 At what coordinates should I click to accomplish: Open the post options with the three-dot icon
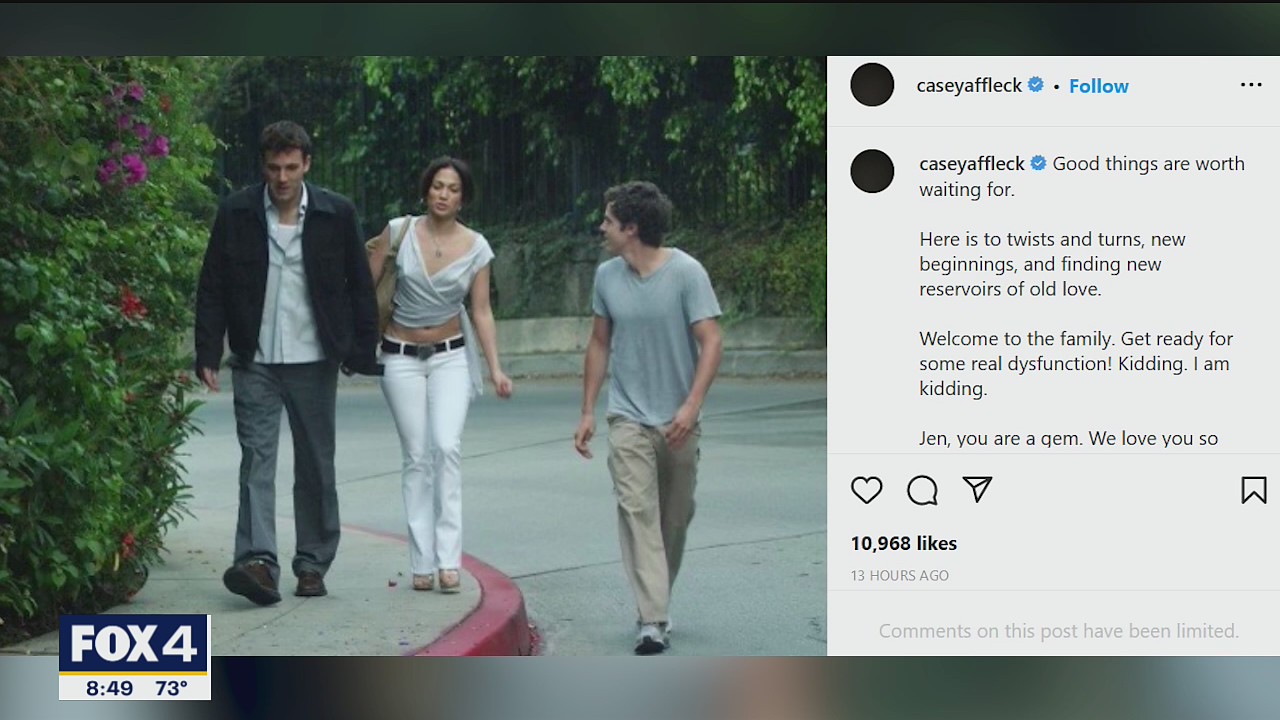tap(1251, 85)
